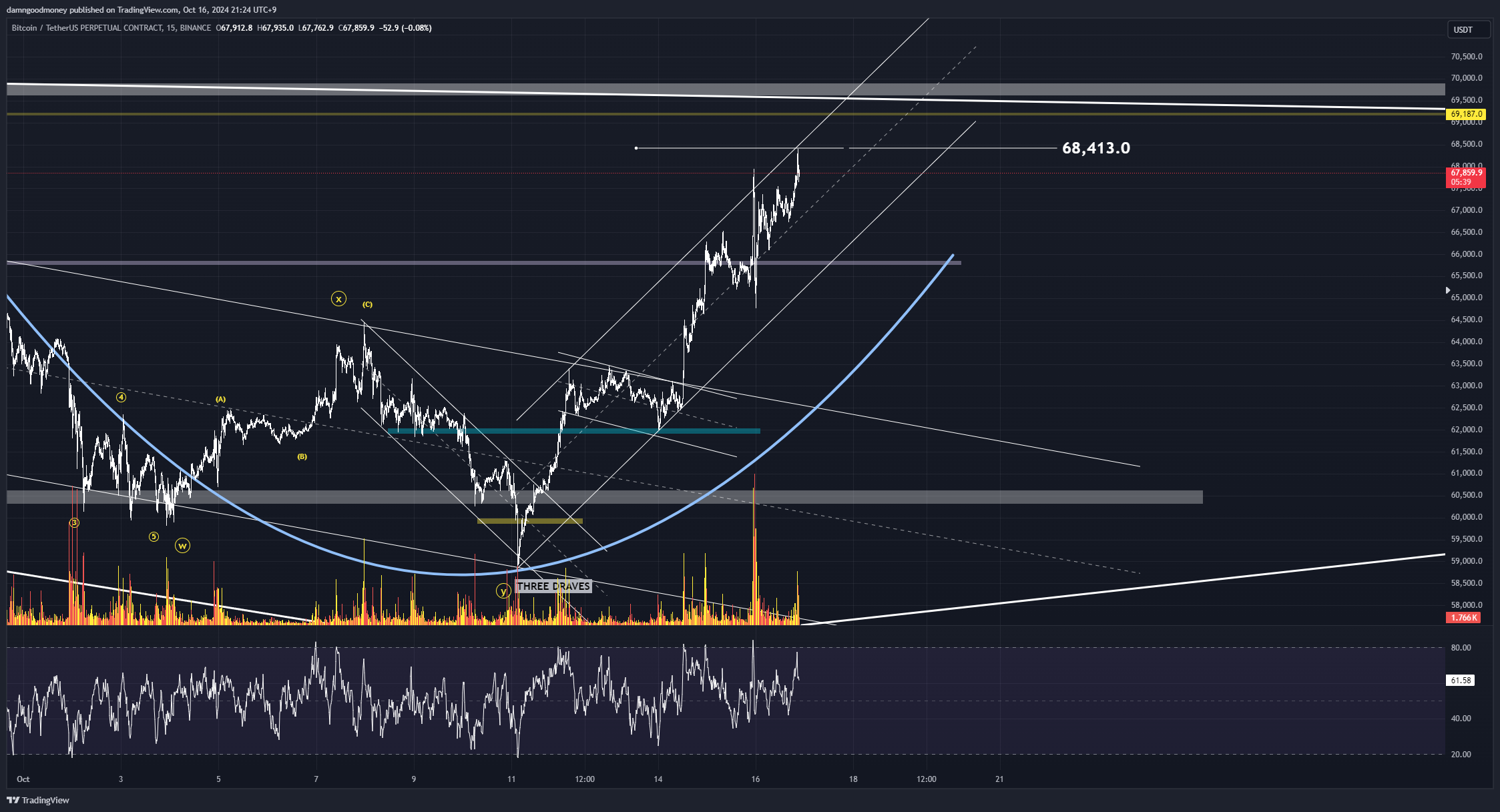Image resolution: width=1500 pixels, height=812 pixels.
Task: Click the 12:00 label between 11 and 14
Action: point(585,779)
